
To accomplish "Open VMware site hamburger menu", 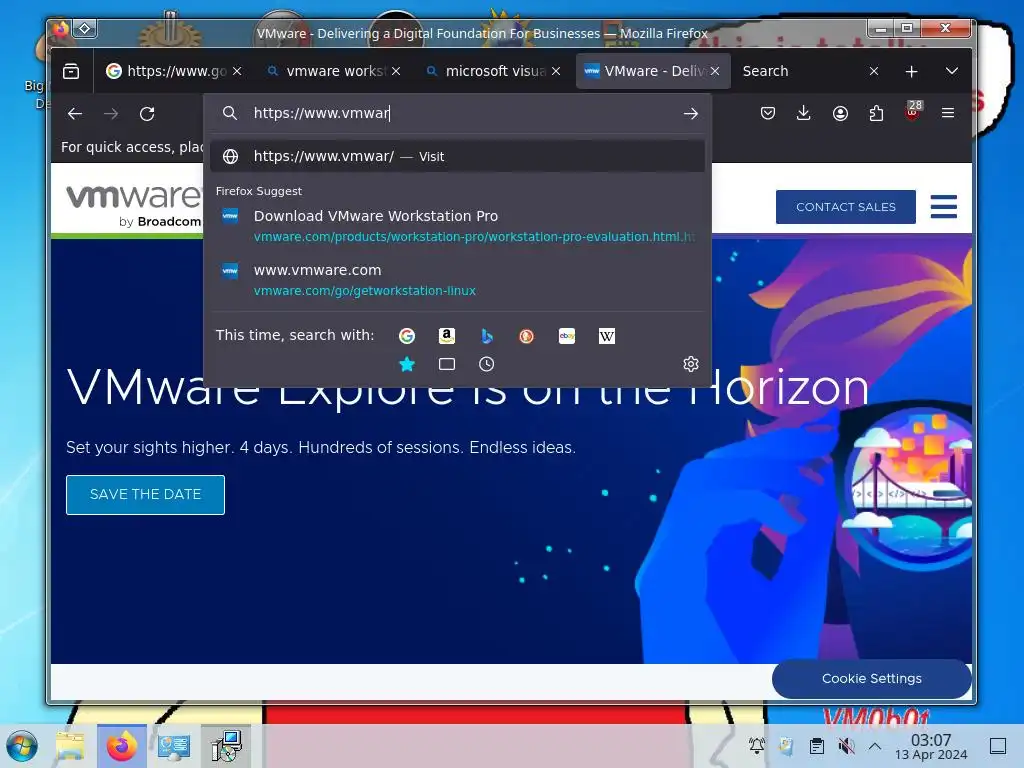I will point(944,206).
